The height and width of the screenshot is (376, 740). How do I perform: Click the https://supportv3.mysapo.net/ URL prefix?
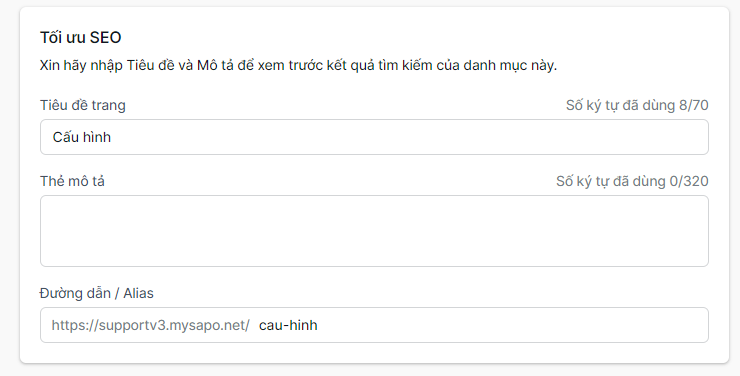point(150,325)
